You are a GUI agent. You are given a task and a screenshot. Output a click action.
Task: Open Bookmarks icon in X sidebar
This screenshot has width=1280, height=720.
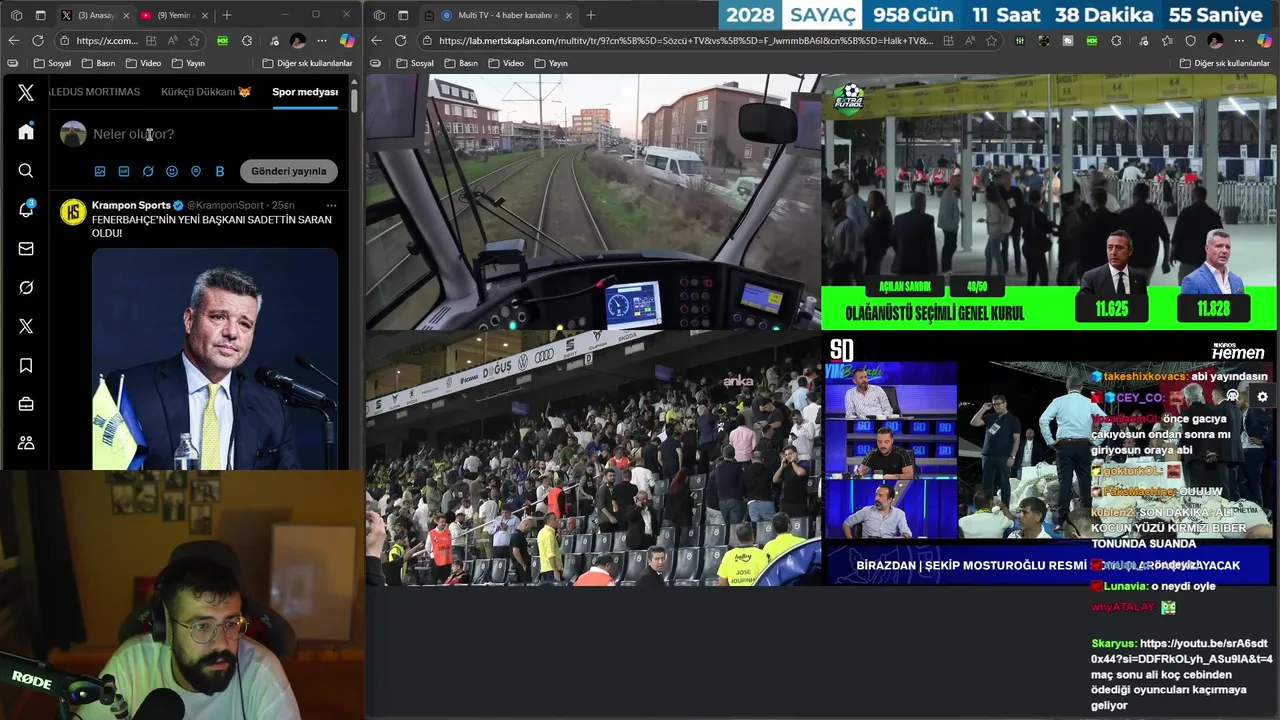[26, 366]
